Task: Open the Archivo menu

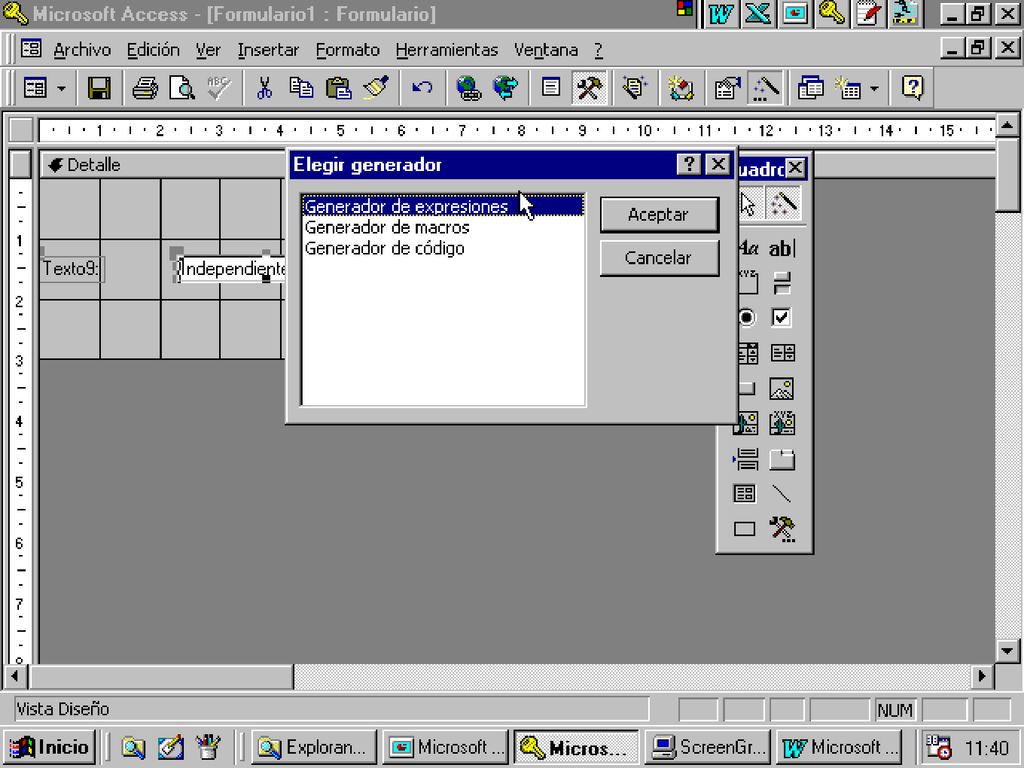Action: 82,50
